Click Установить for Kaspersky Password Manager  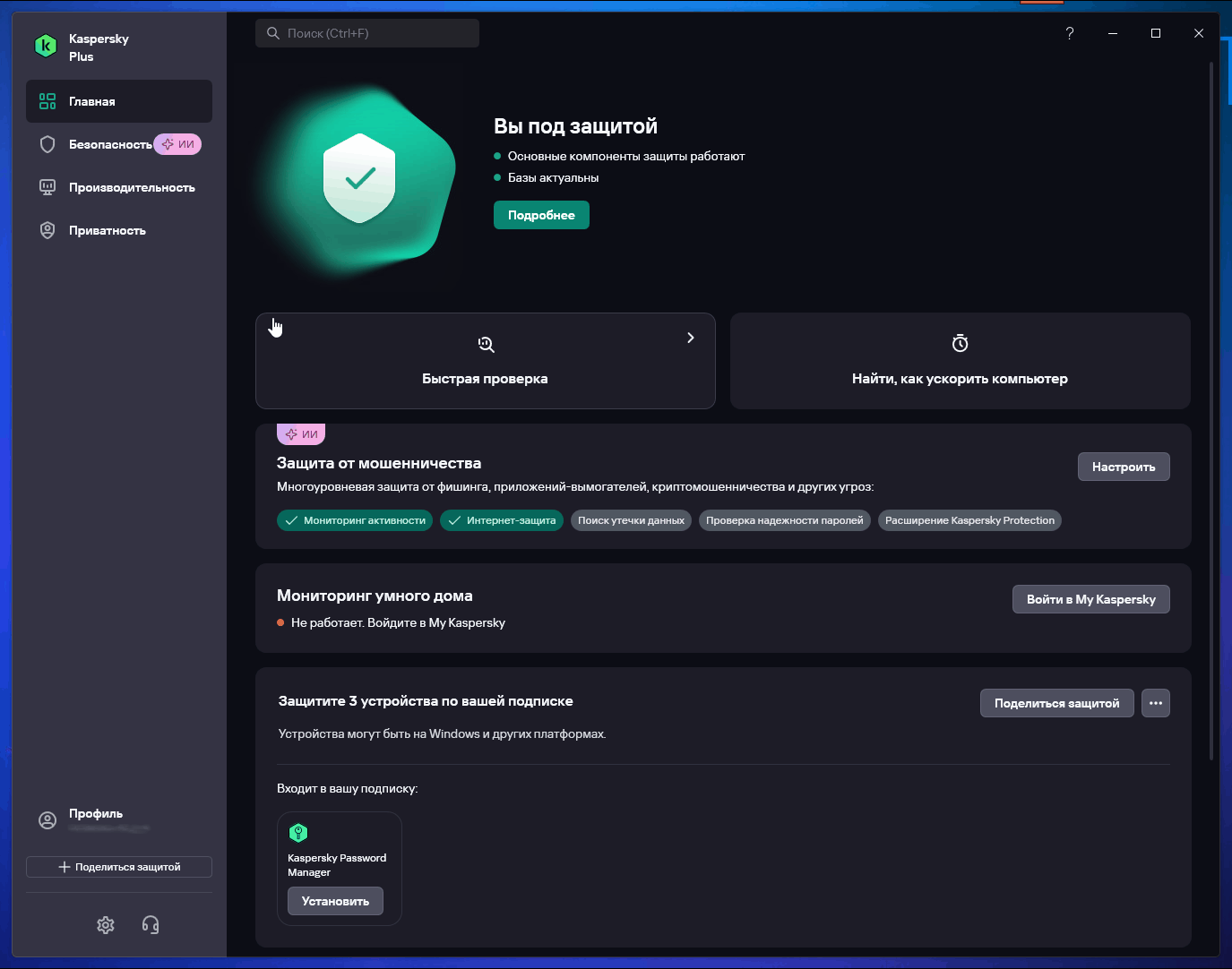(335, 901)
